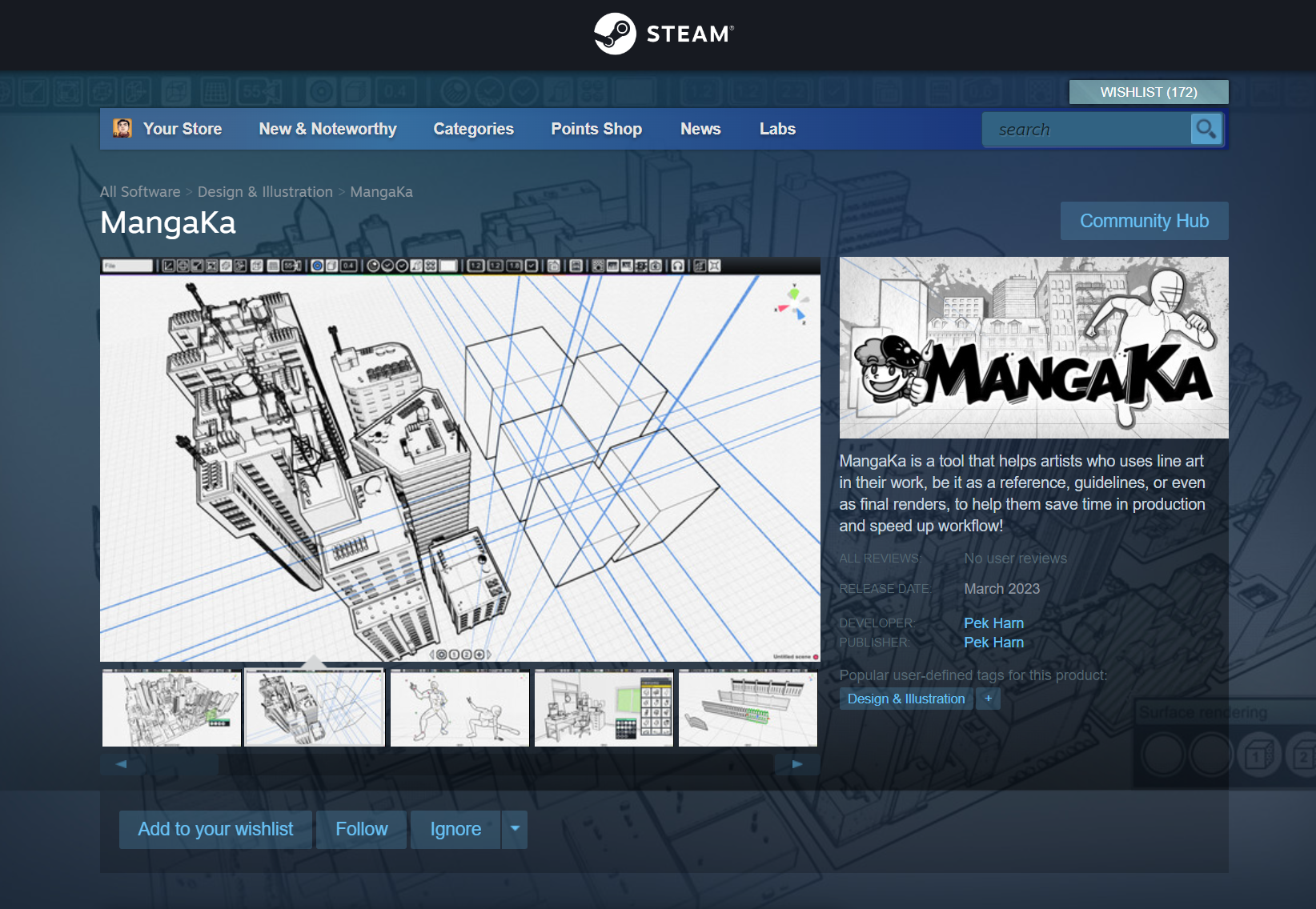Click the Design & Illustration tag
This screenshot has width=1316, height=909.
tap(905, 699)
